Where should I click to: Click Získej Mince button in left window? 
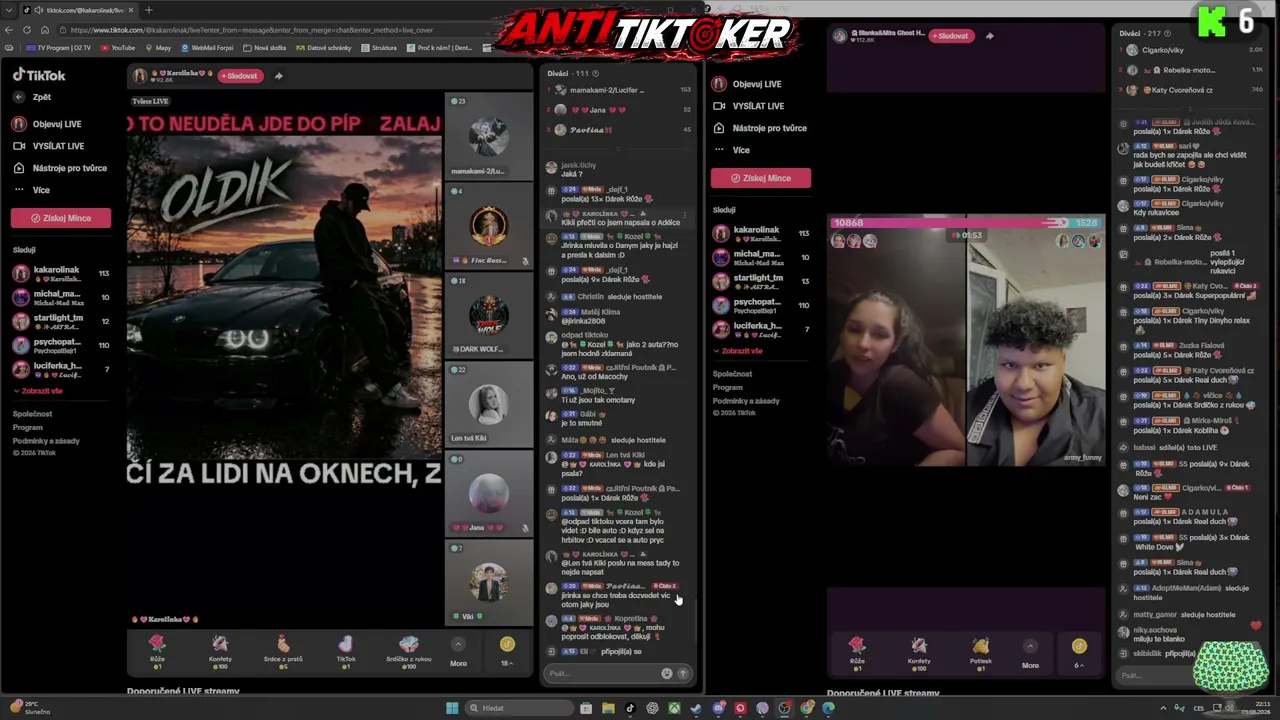(61, 218)
